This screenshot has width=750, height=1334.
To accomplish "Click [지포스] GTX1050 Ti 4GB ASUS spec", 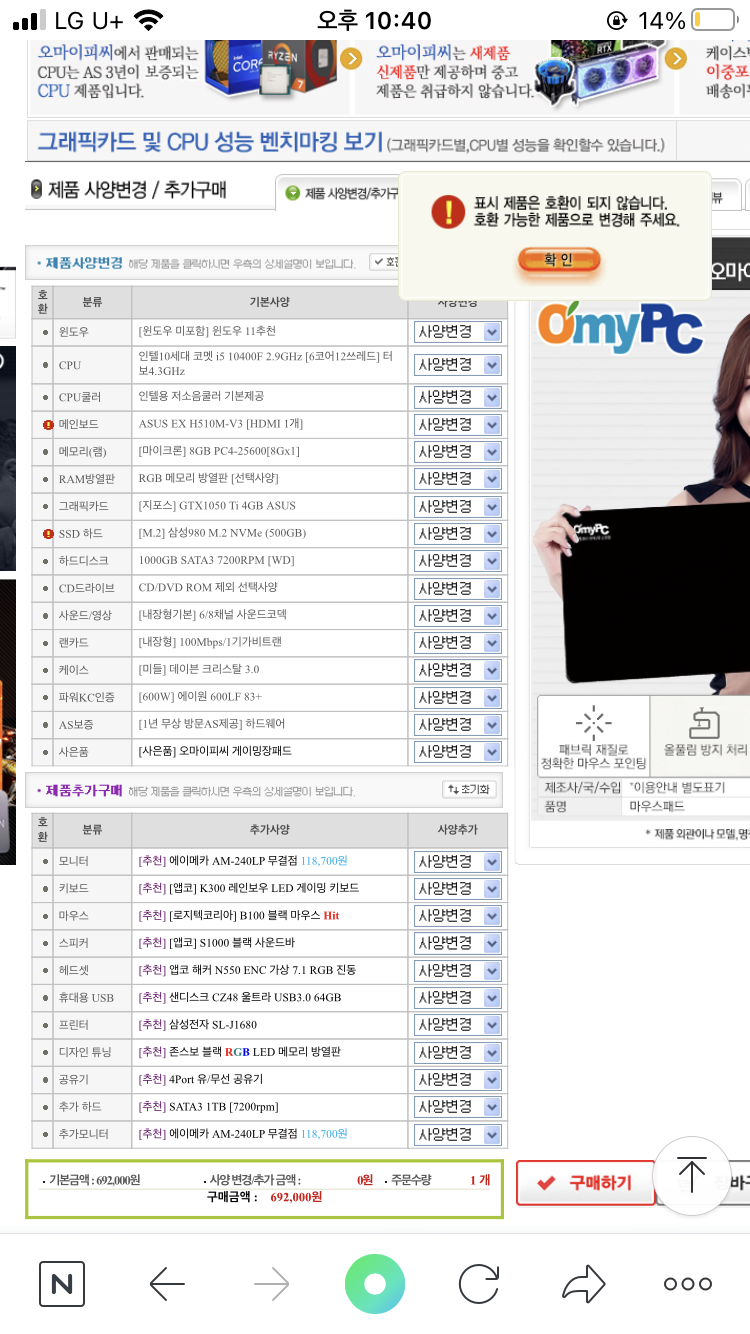I will point(216,506).
